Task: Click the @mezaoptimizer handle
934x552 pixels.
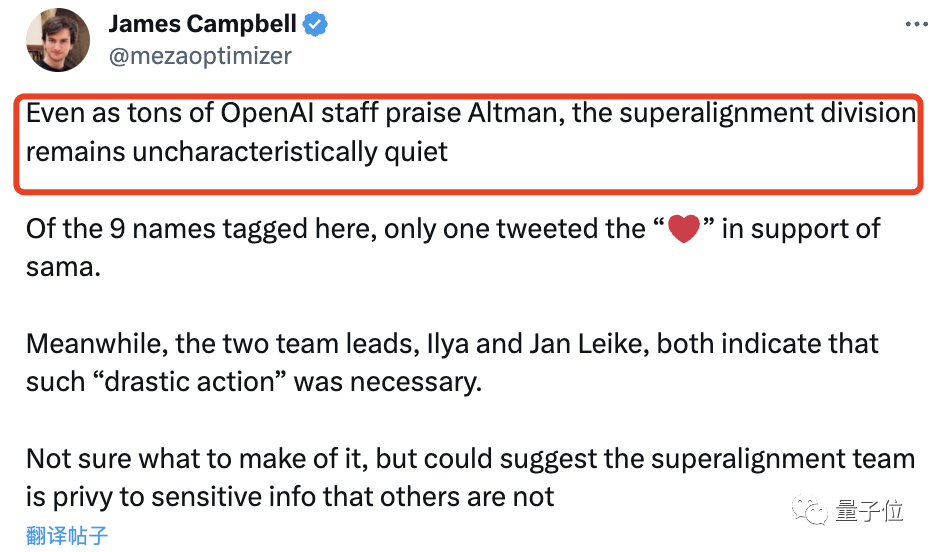Action: click(x=199, y=56)
